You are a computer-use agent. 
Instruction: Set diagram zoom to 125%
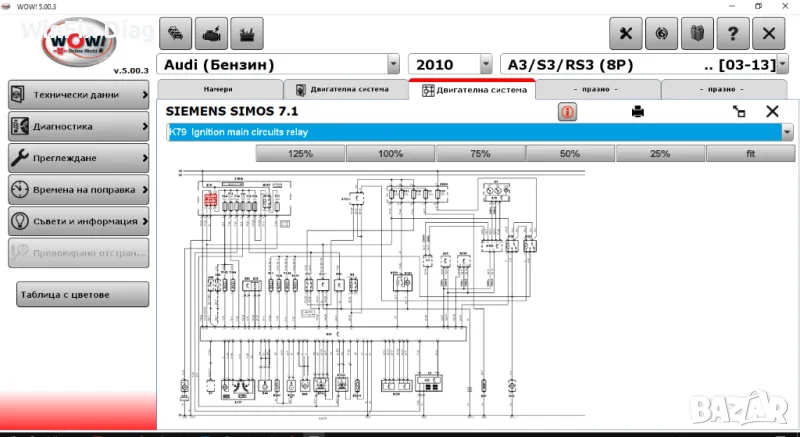(x=301, y=154)
